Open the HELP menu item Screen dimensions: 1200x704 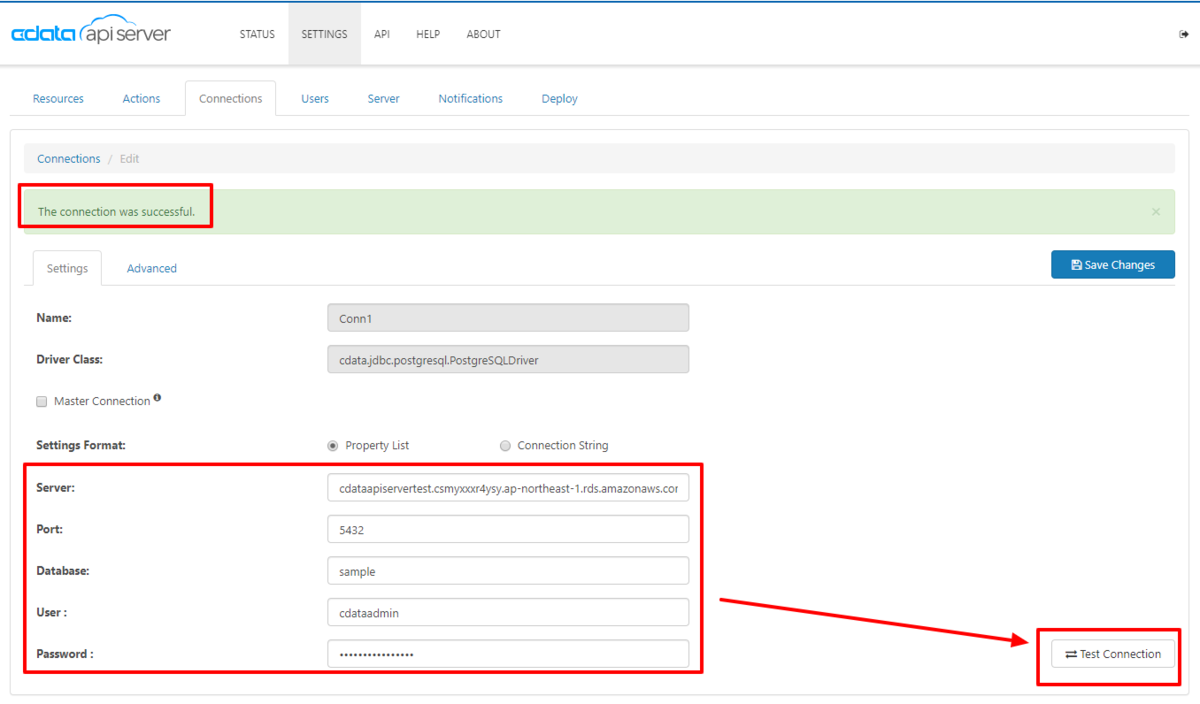[428, 34]
